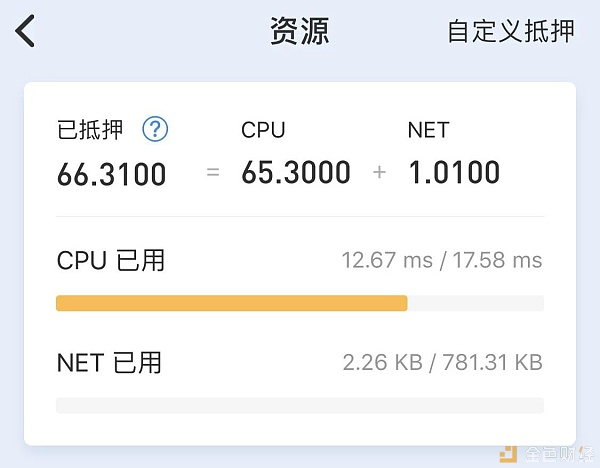Tap the 自定义抵押 link

click(x=511, y=31)
